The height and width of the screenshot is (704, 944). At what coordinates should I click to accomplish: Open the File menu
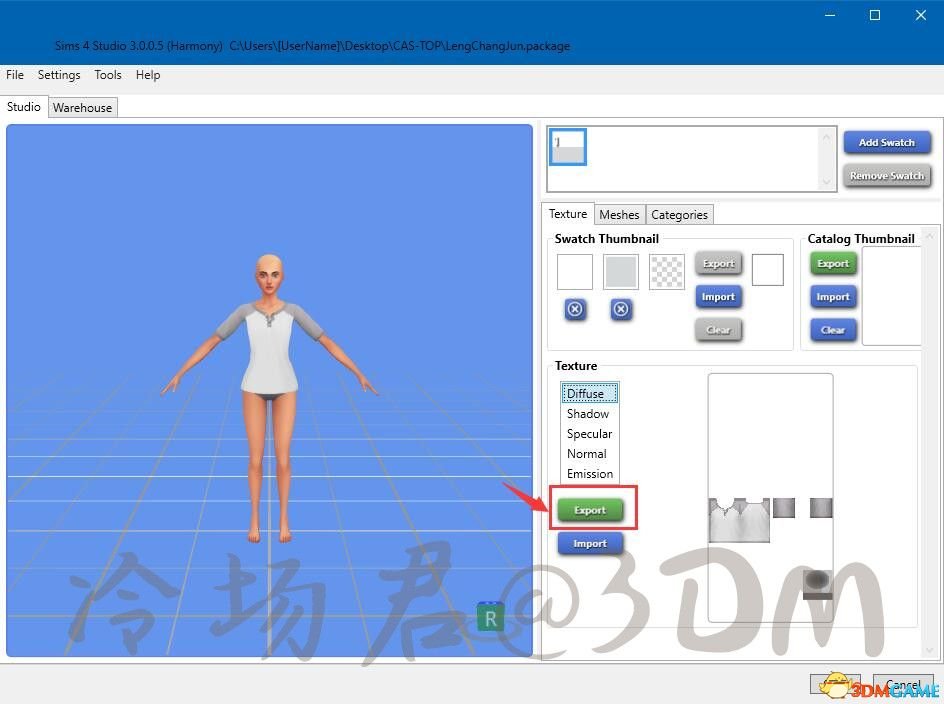15,75
